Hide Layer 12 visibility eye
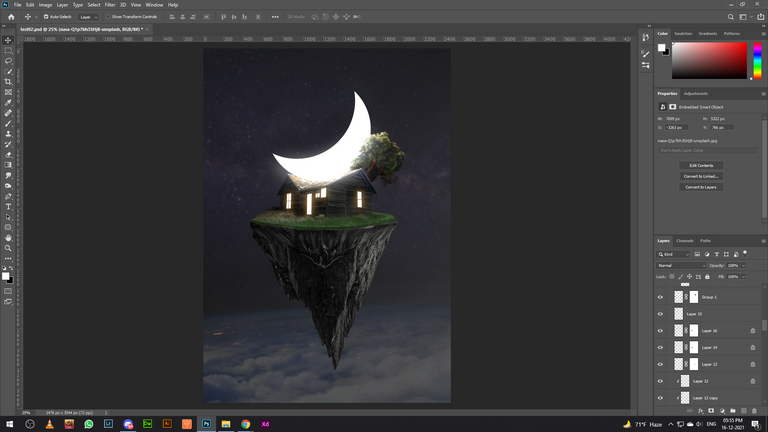The height and width of the screenshot is (432, 768). pos(660,381)
